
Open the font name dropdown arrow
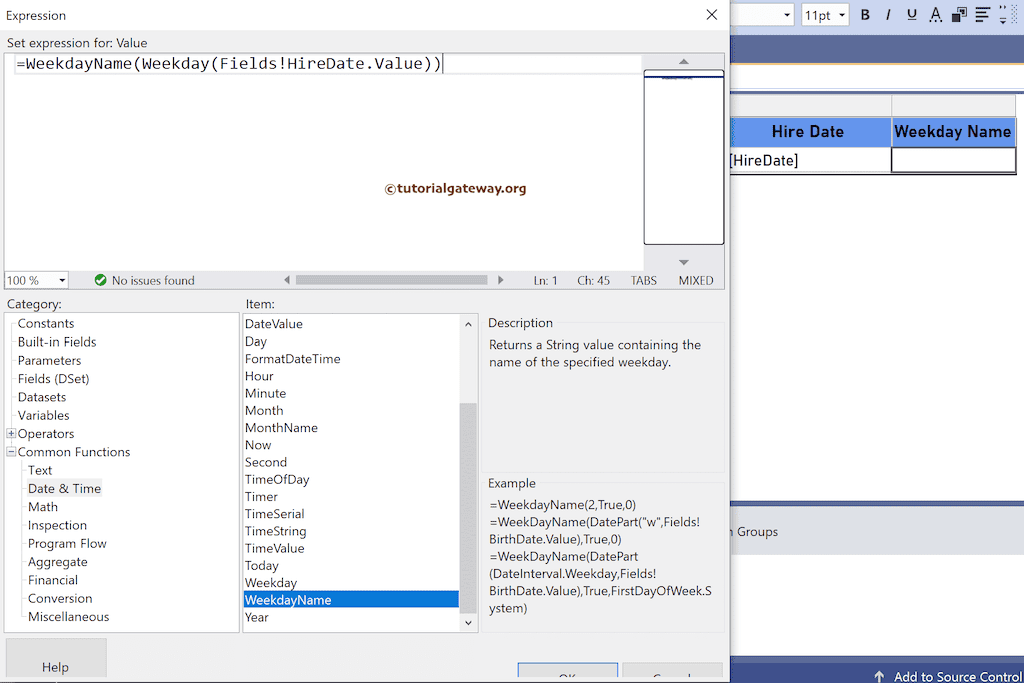click(786, 14)
